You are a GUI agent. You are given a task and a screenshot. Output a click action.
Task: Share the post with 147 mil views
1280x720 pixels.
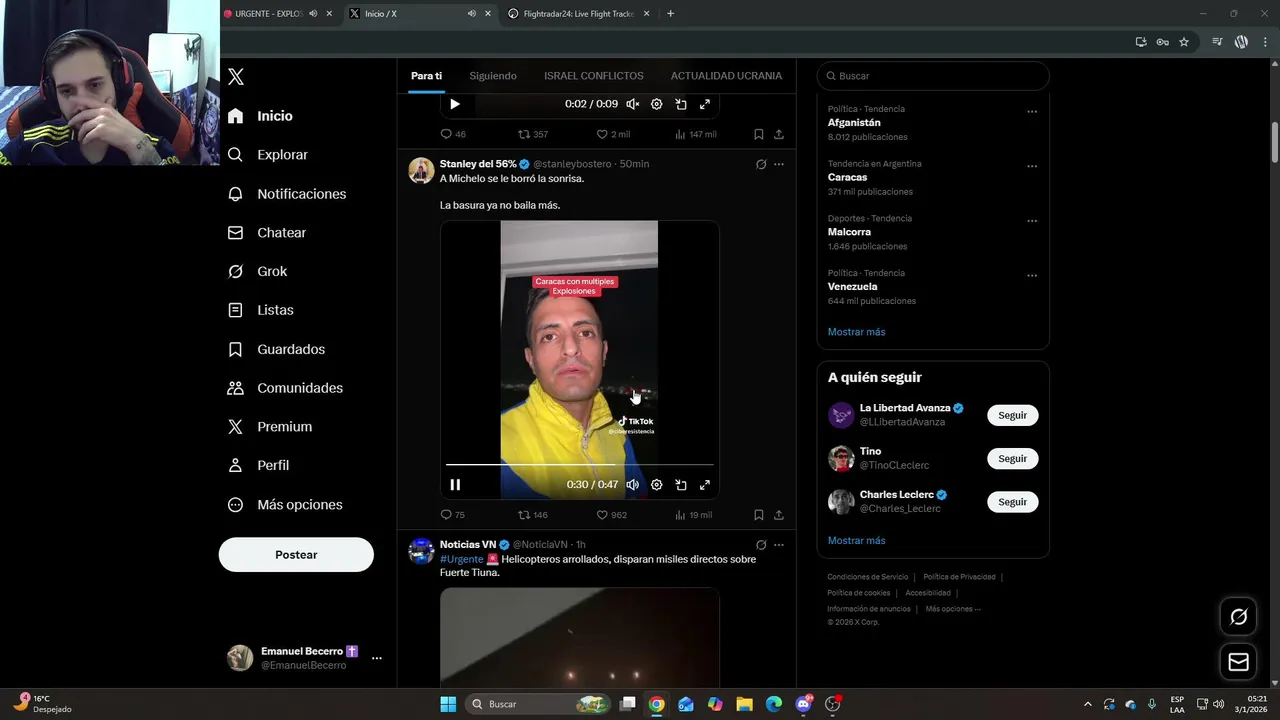pyautogui.click(x=779, y=134)
